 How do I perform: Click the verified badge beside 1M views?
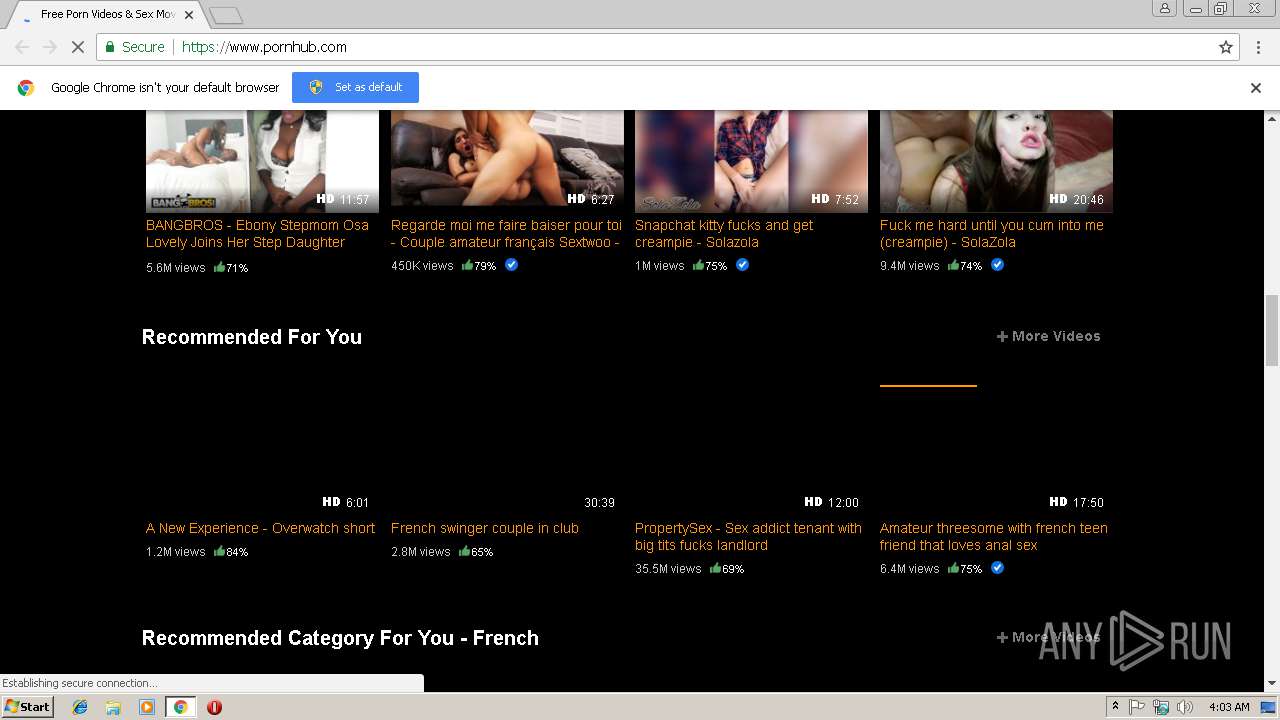coord(742,265)
